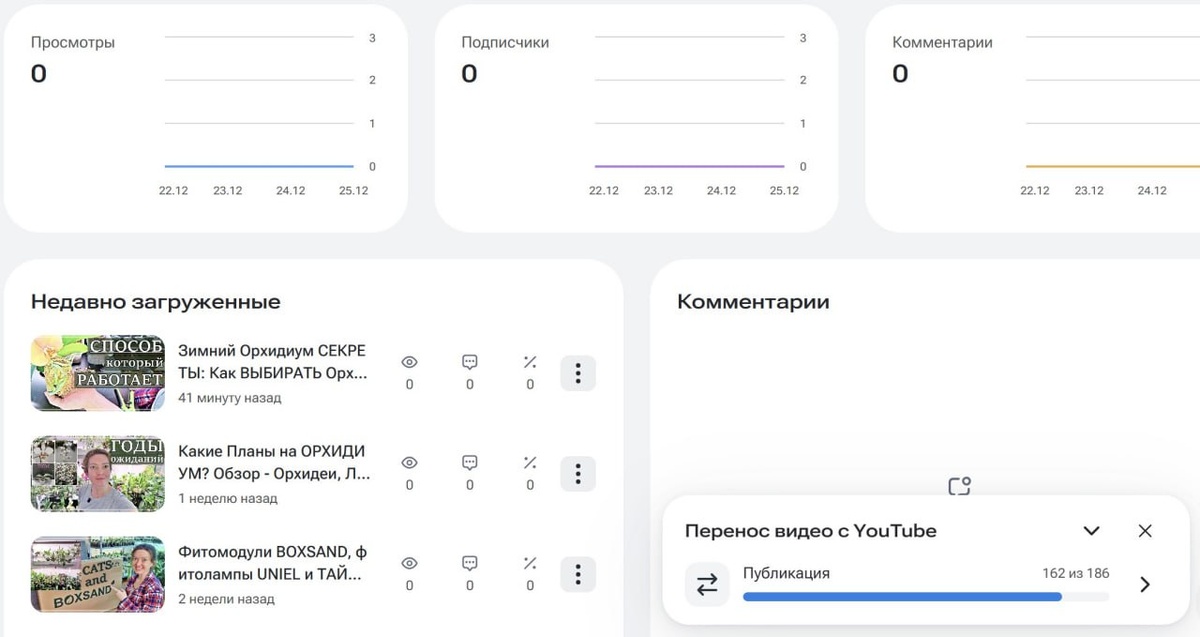The image size is (1200, 637).
Task: Open video title Какие Планы на ОРХИДИУМ
Action: [x=274, y=463]
